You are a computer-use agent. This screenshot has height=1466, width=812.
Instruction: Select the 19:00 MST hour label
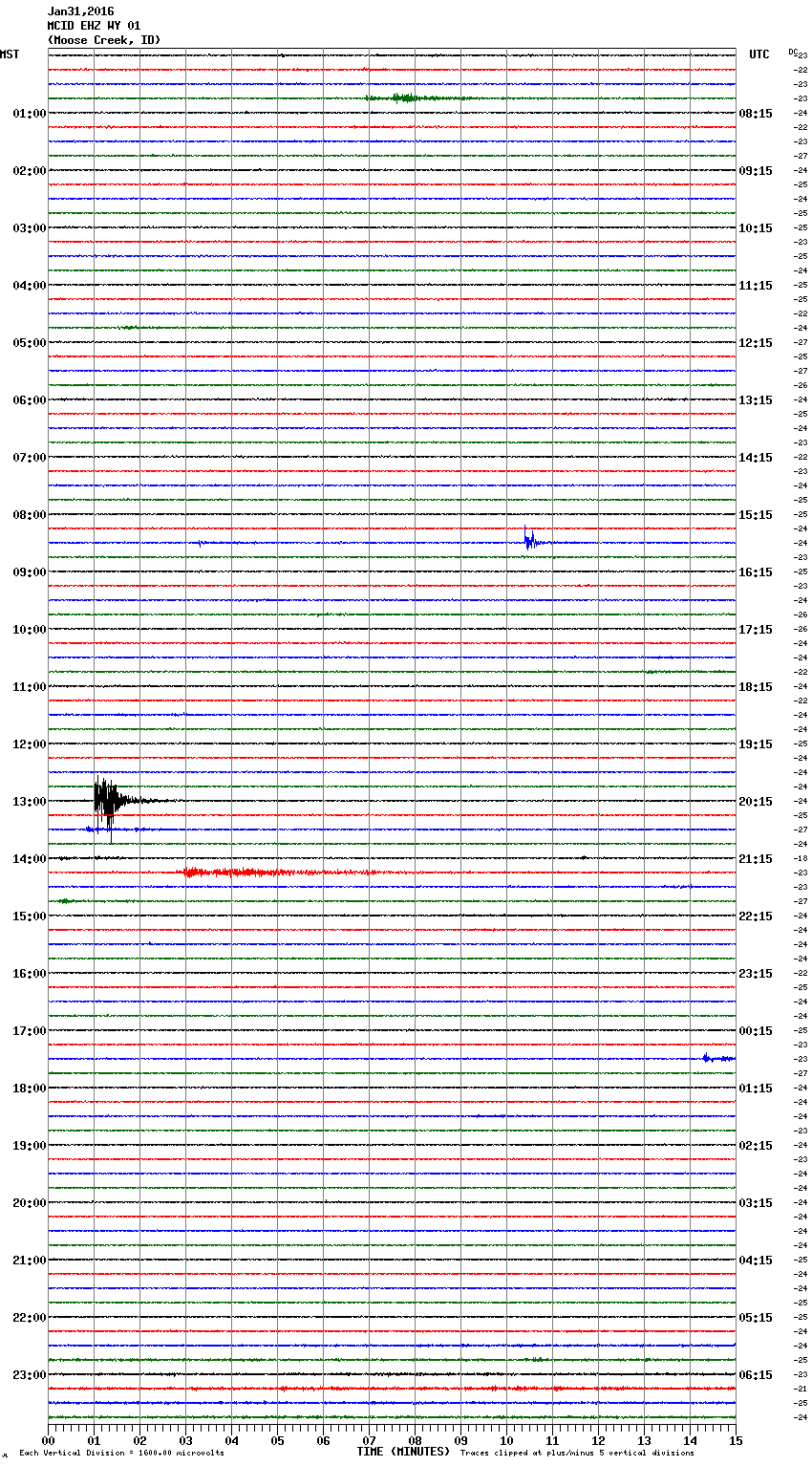[29, 1146]
